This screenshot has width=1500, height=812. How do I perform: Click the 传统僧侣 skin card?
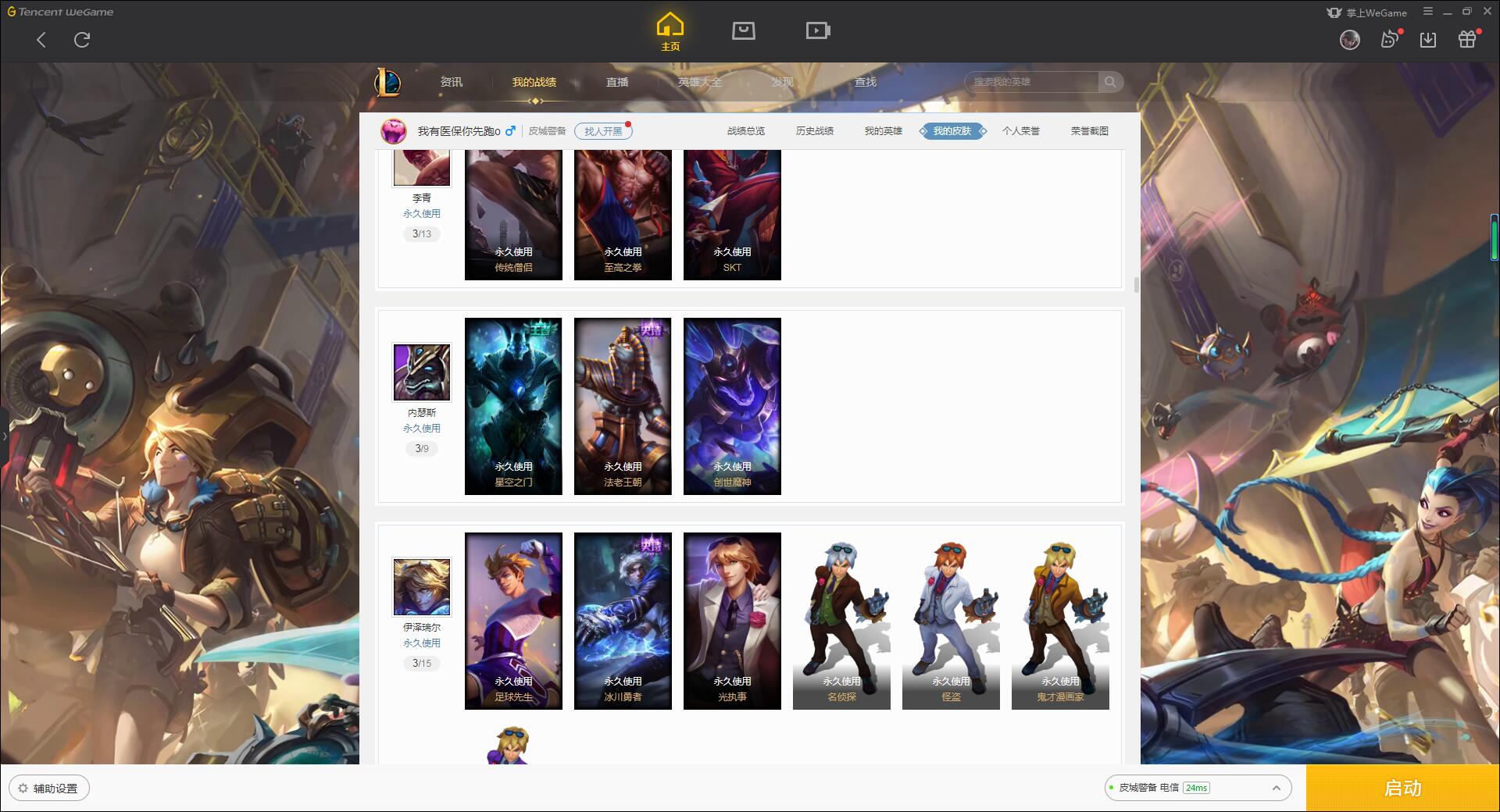tap(513, 215)
